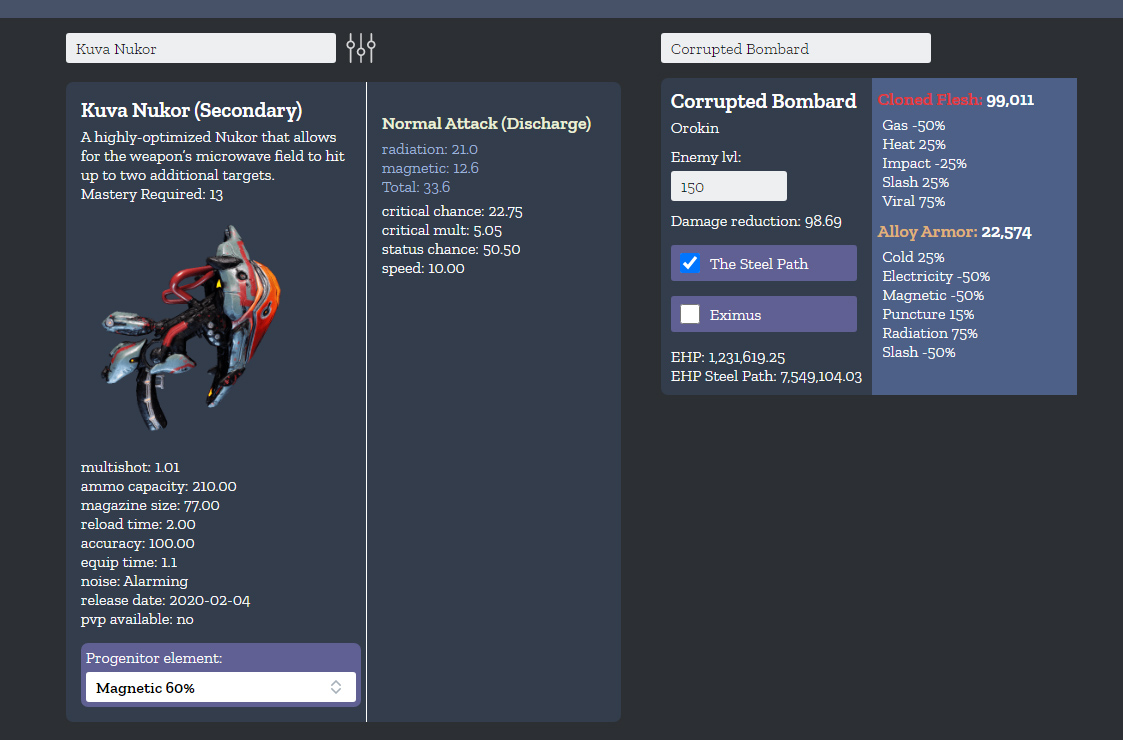
Task: Click the Progenitor element up-down arrows
Action: (x=336, y=687)
